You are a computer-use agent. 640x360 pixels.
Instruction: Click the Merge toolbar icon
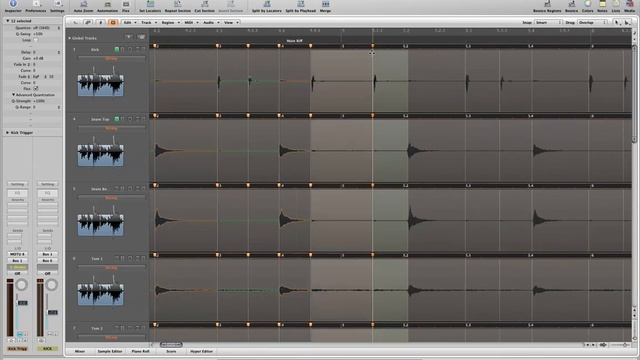[325, 4]
